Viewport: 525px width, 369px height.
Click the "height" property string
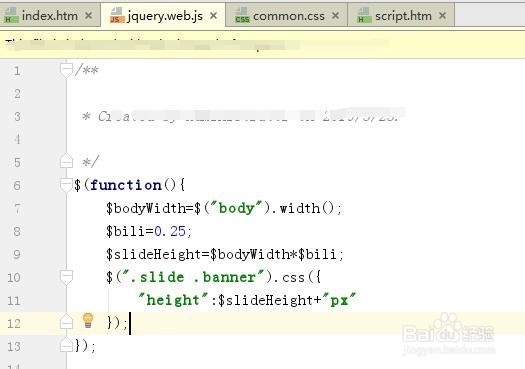click(173, 300)
